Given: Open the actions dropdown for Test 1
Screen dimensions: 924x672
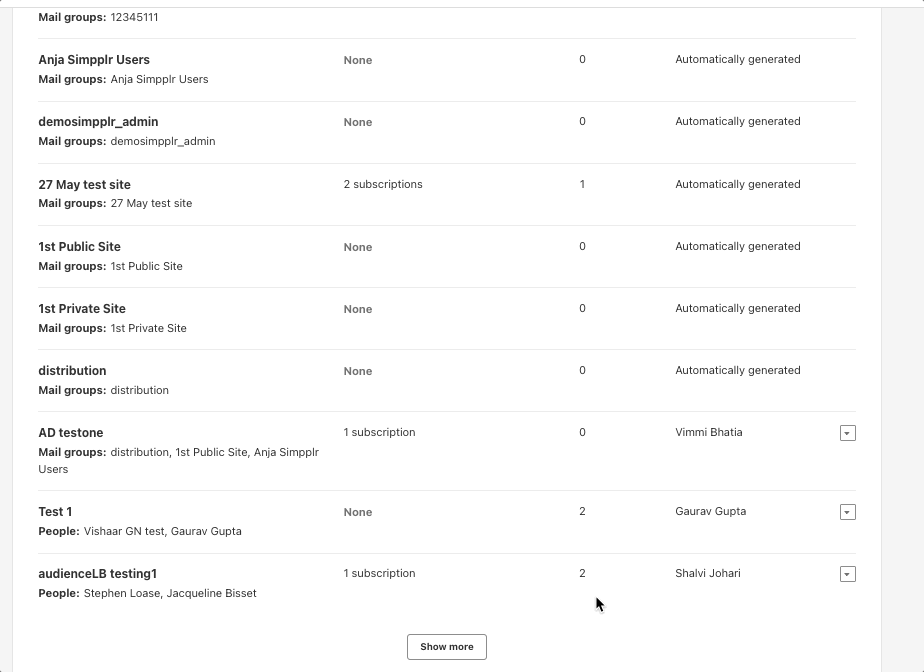Looking at the screenshot, I should [x=847, y=511].
